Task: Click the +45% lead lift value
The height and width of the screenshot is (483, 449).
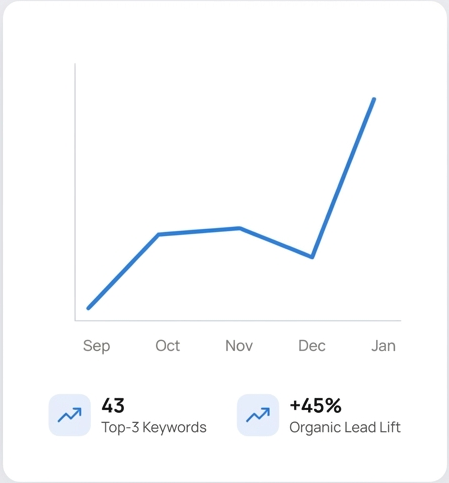Action: tap(315, 405)
